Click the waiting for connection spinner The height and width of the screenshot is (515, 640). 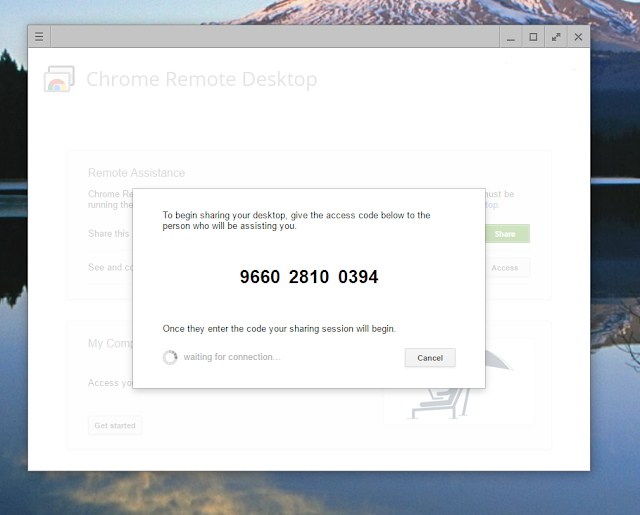(170, 357)
